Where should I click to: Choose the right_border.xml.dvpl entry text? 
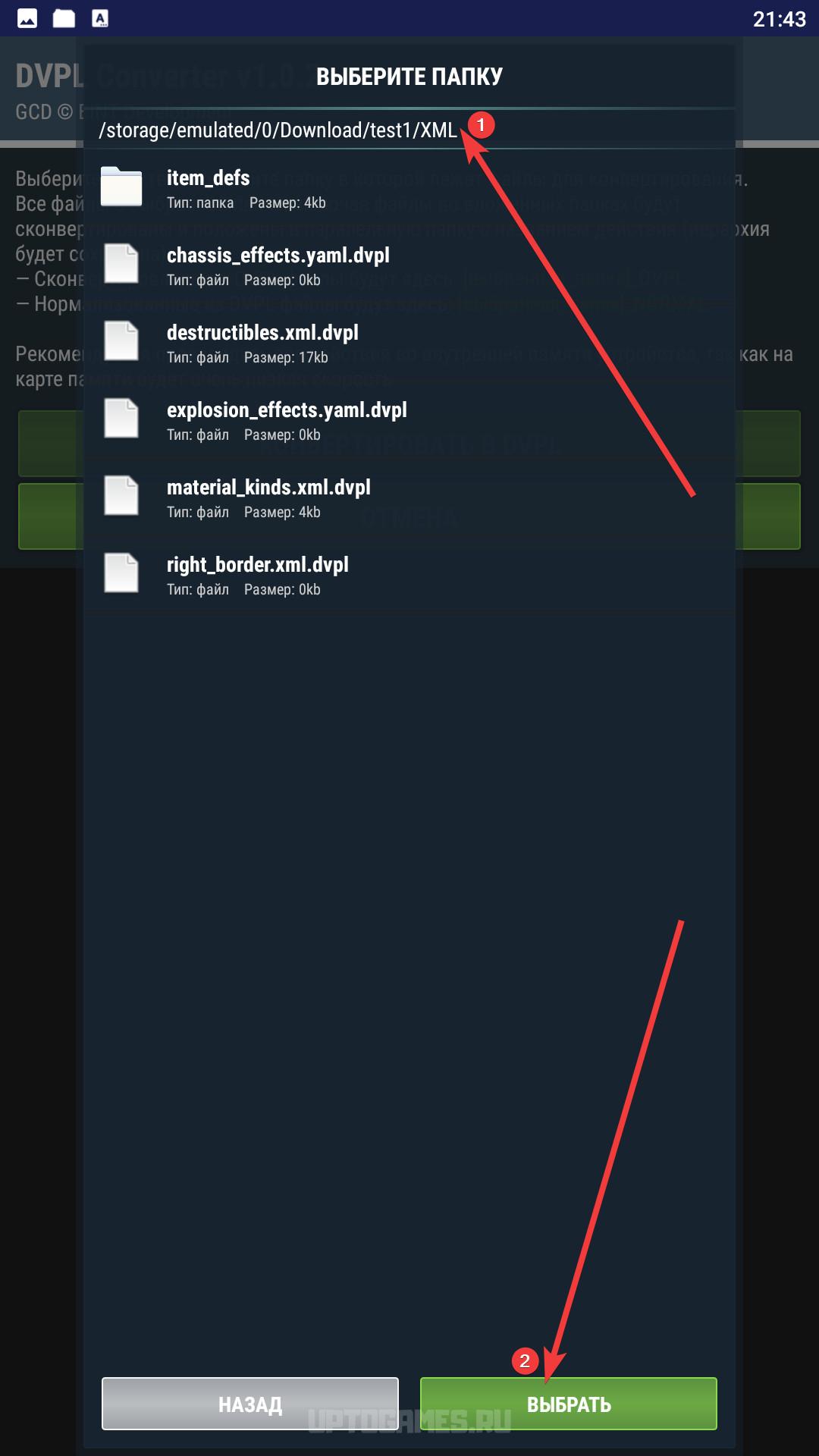click(258, 564)
